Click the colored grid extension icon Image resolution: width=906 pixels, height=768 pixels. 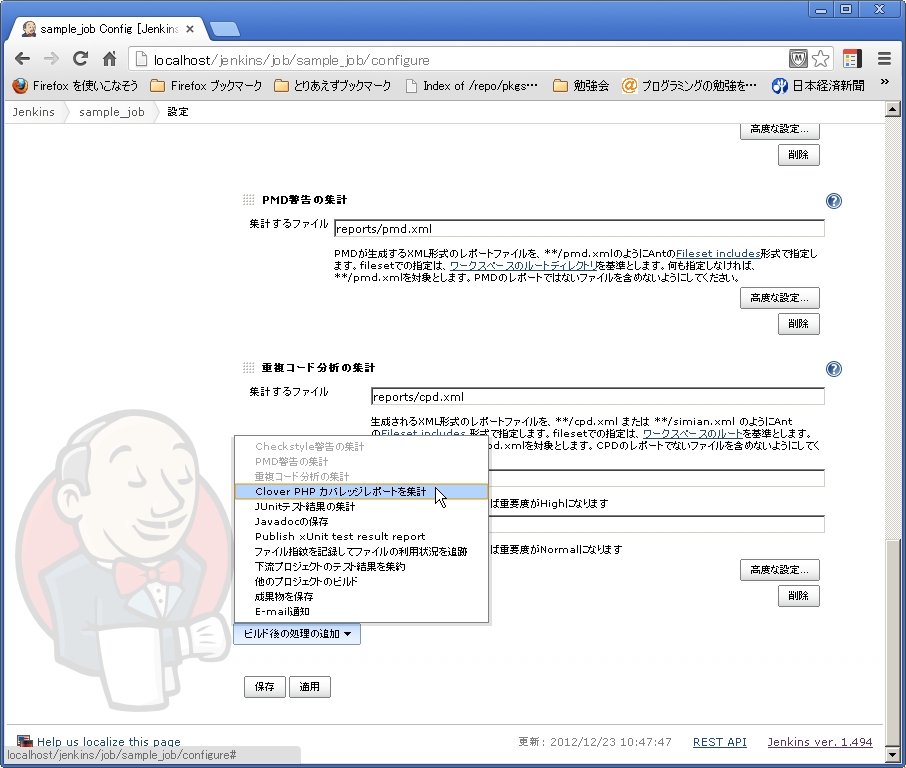[x=852, y=59]
